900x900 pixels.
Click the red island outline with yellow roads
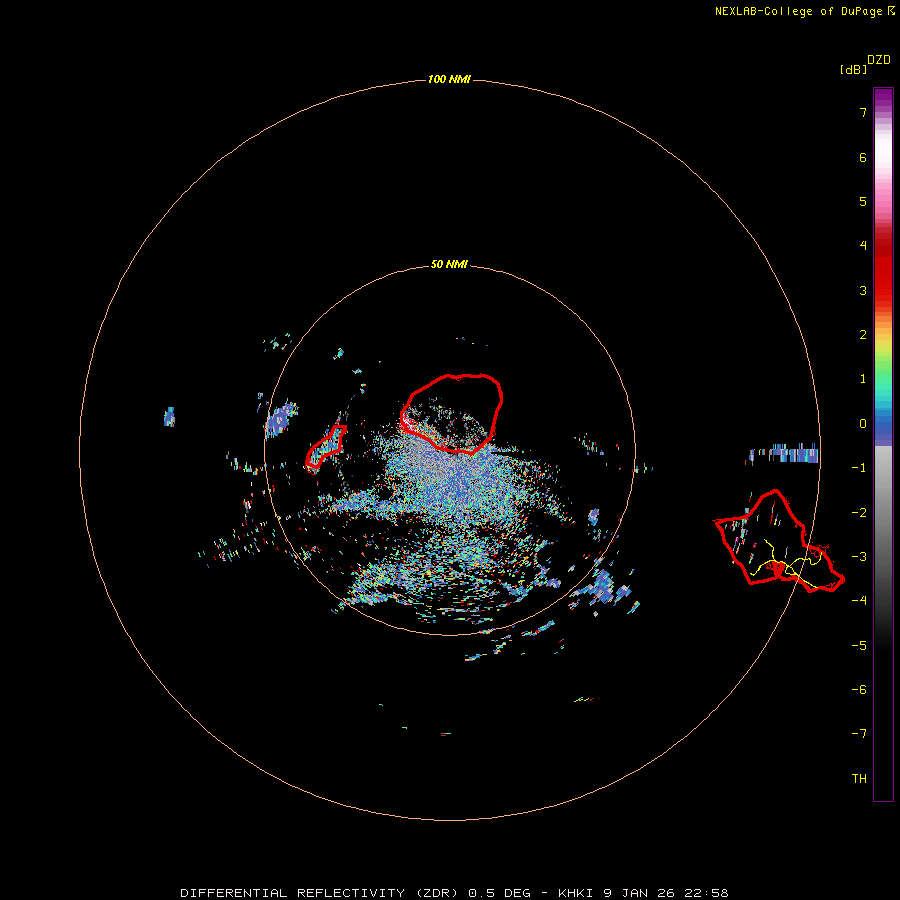tap(779, 541)
